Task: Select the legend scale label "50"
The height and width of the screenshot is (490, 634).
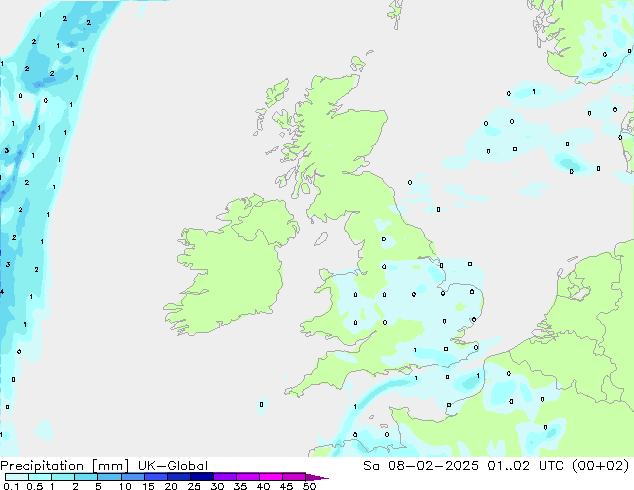Action: click(309, 486)
